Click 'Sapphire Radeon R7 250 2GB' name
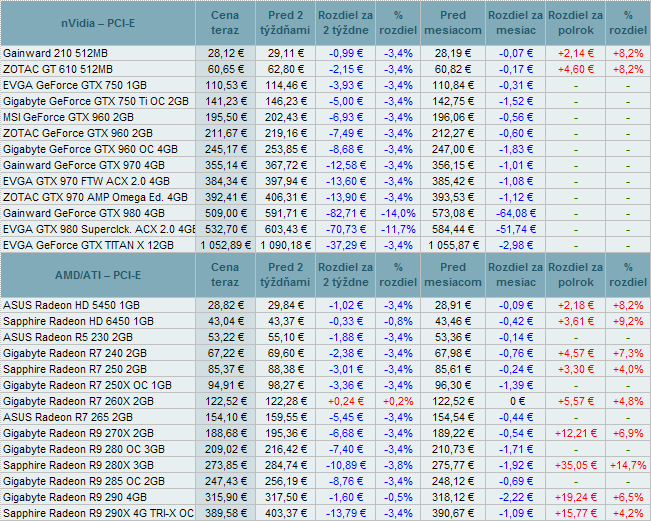651x521 pixels. tap(75, 369)
